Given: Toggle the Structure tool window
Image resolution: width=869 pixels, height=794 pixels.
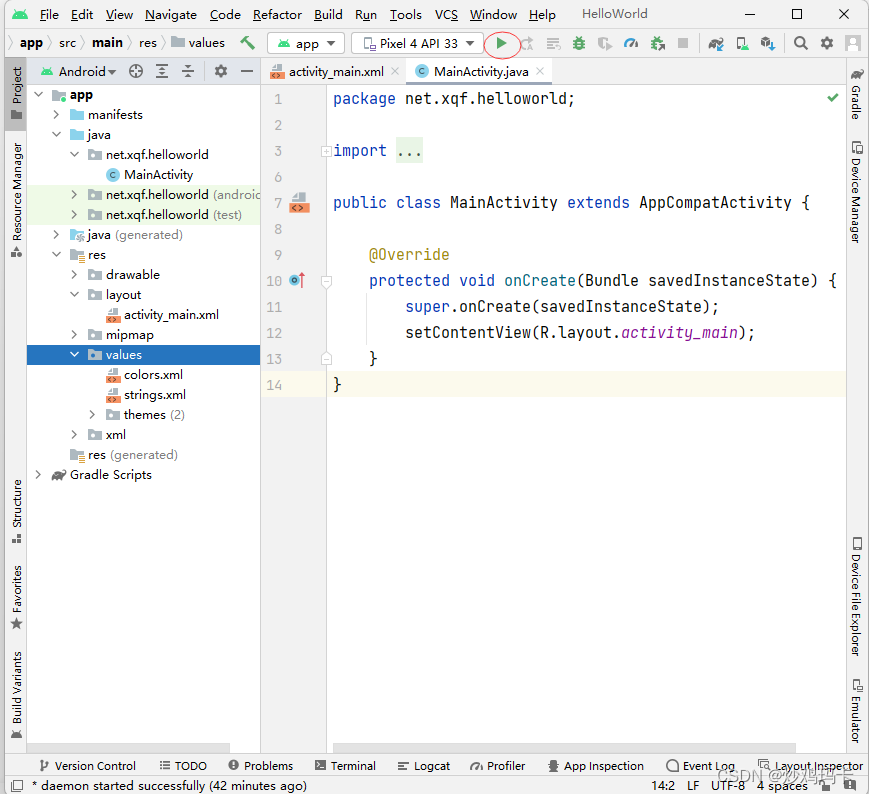Looking at the screenshot, I should click(x=17, y=511).
